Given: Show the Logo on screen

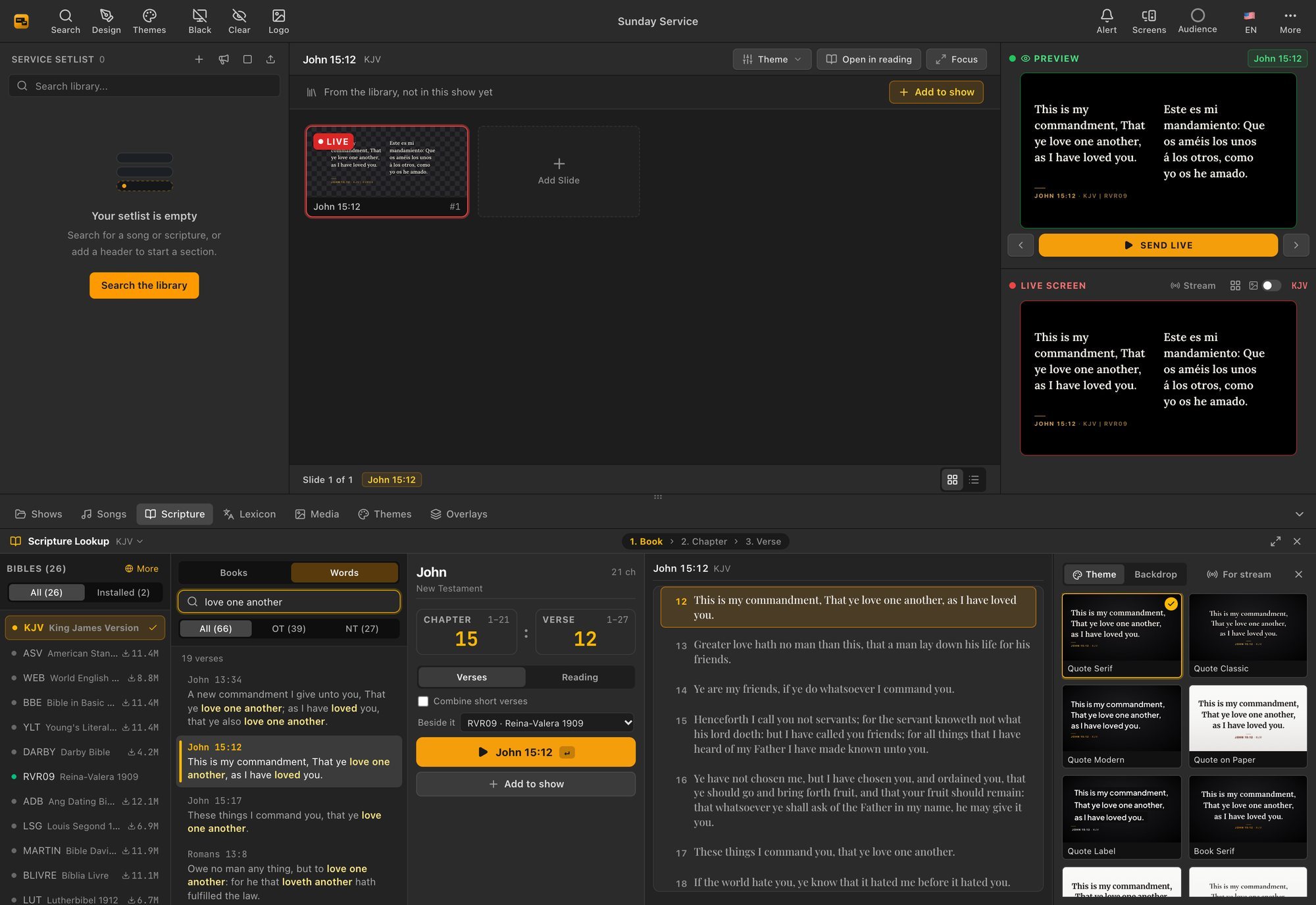Looking at the screenshot, I should tap(278, 21).
